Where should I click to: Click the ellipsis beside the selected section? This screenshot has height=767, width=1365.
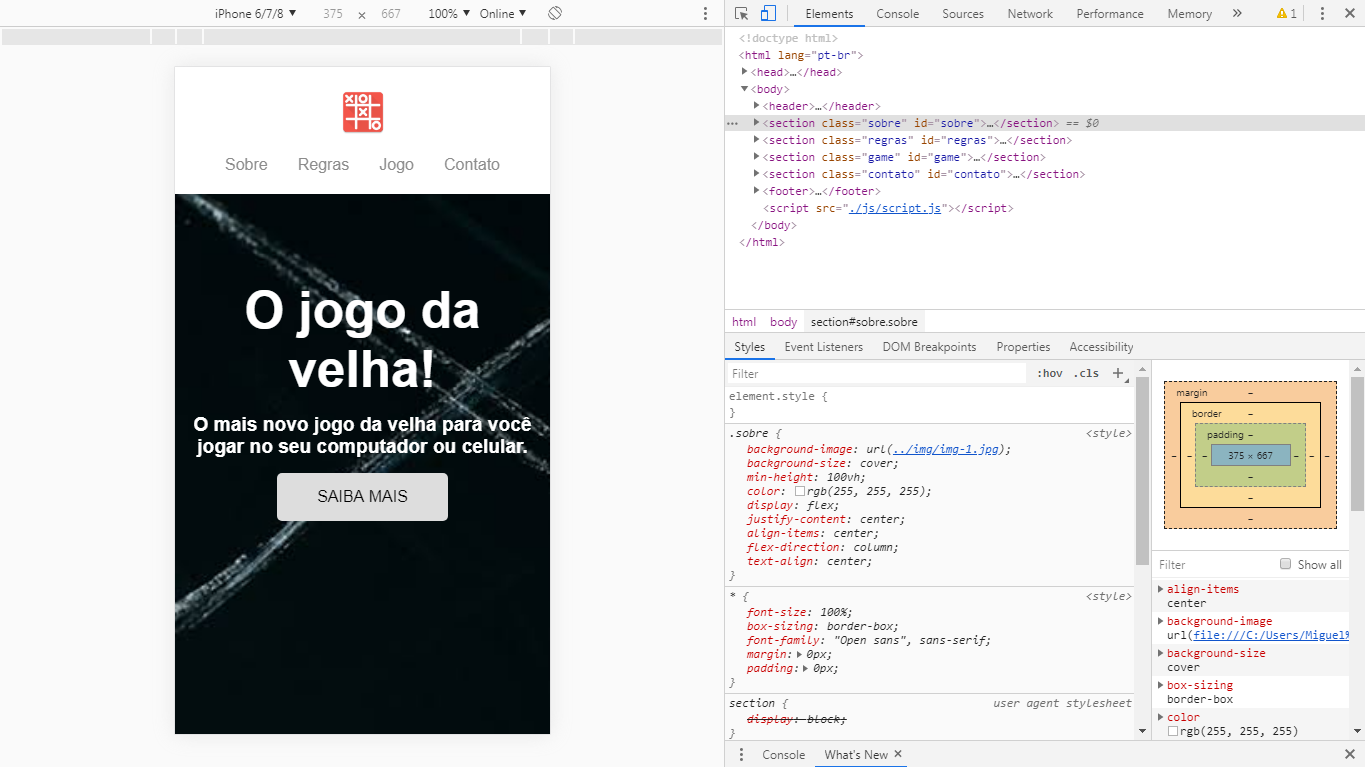point(732,123)
